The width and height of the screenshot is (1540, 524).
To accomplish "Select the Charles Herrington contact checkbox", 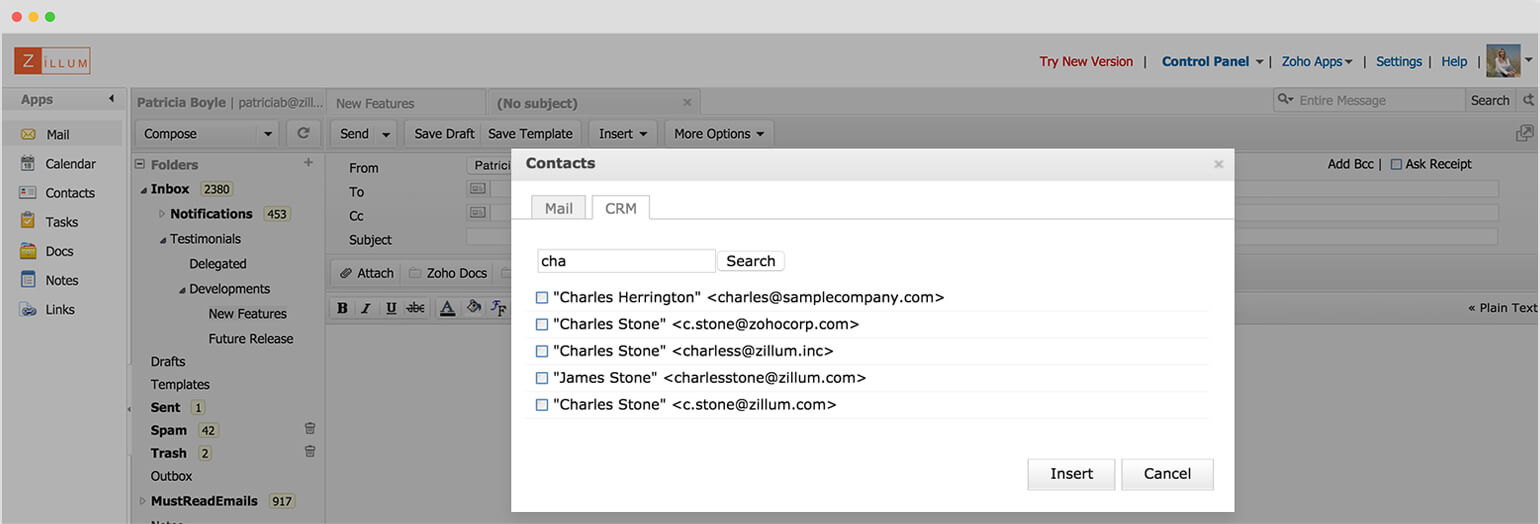I will (x=542, y=297).
